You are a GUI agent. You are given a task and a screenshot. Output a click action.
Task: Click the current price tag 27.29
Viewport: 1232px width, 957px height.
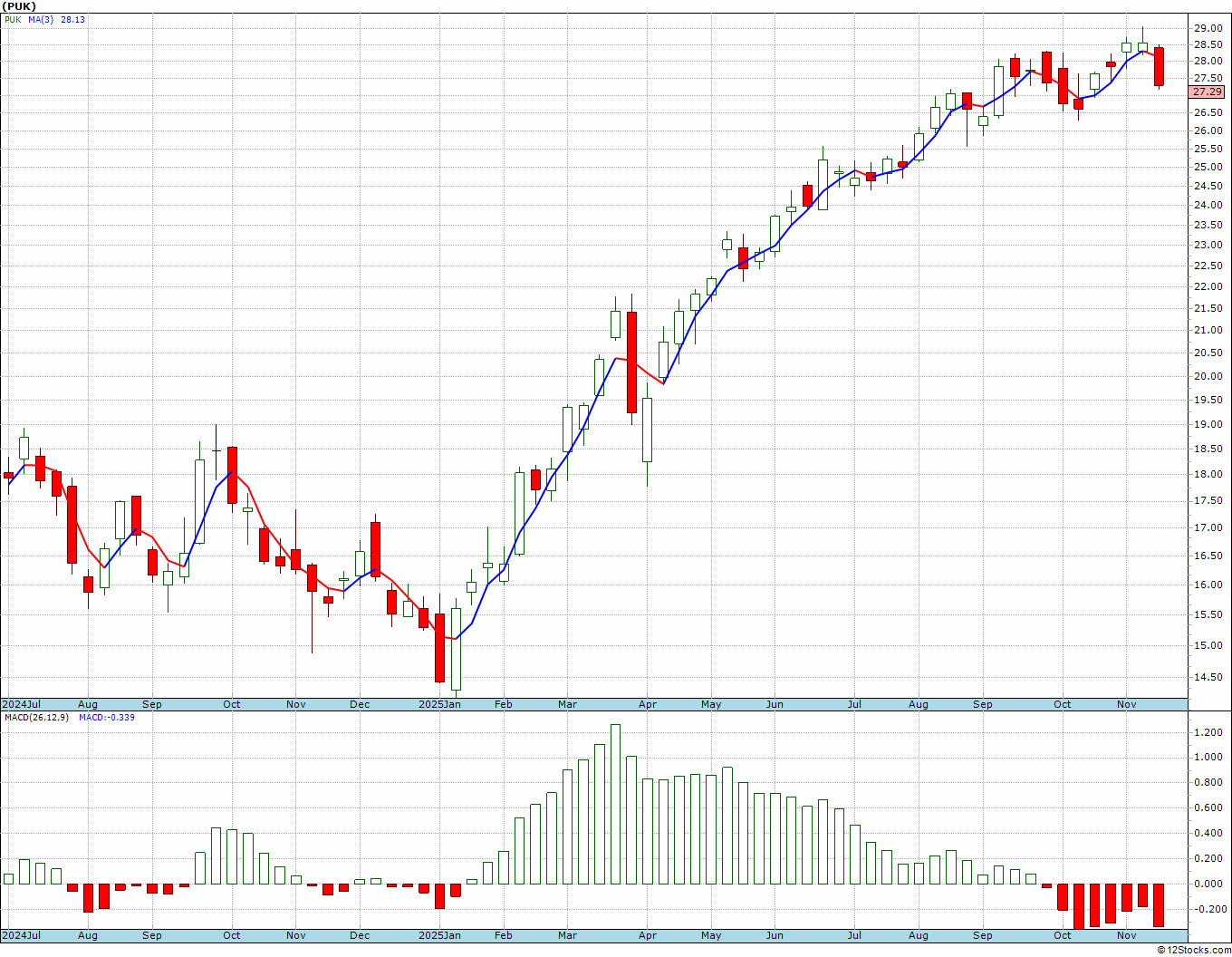tap(1208, 92)
